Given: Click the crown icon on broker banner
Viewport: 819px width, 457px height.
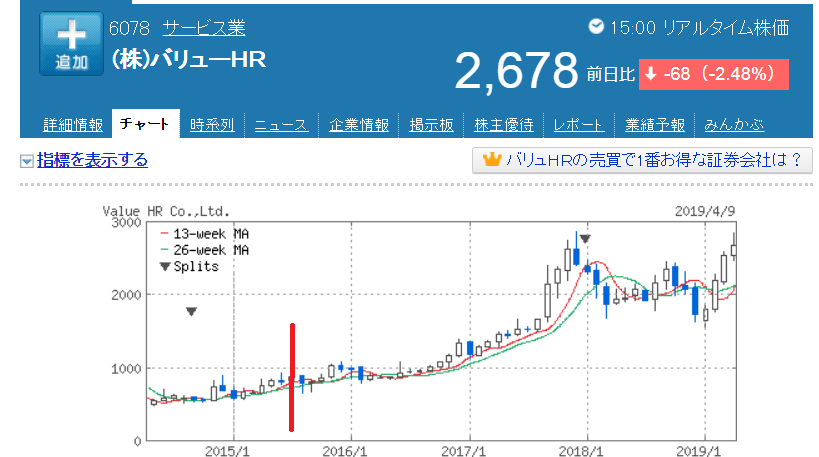Looking at the screenshot, I should point(492,159).
